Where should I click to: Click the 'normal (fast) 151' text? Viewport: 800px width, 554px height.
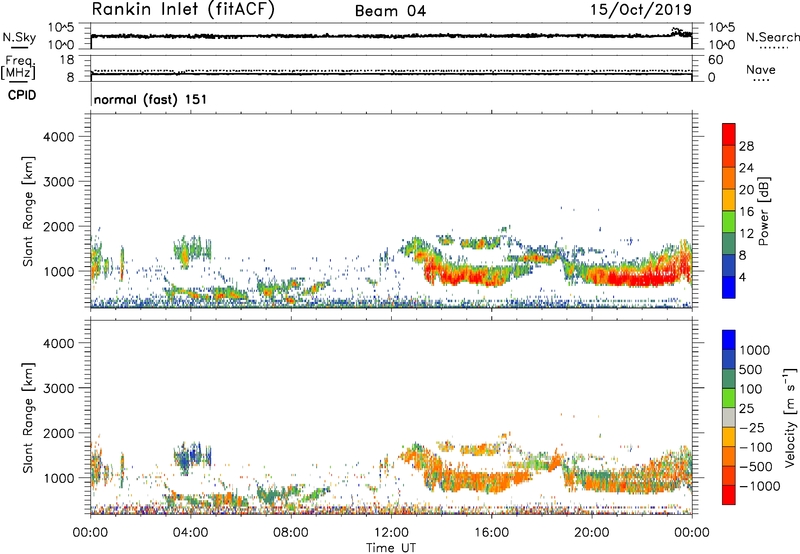151,99
